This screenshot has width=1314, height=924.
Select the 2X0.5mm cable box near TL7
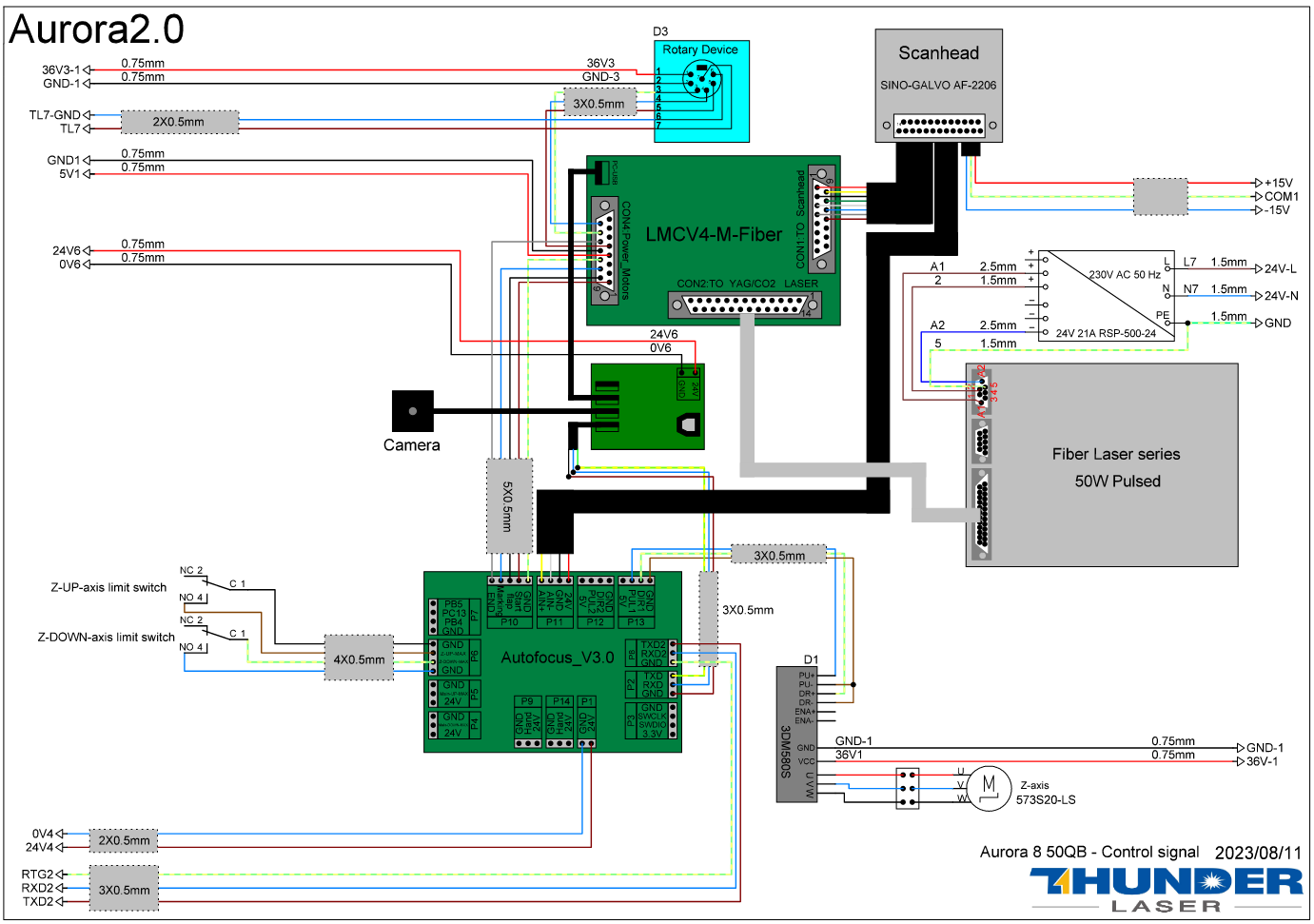179,122
